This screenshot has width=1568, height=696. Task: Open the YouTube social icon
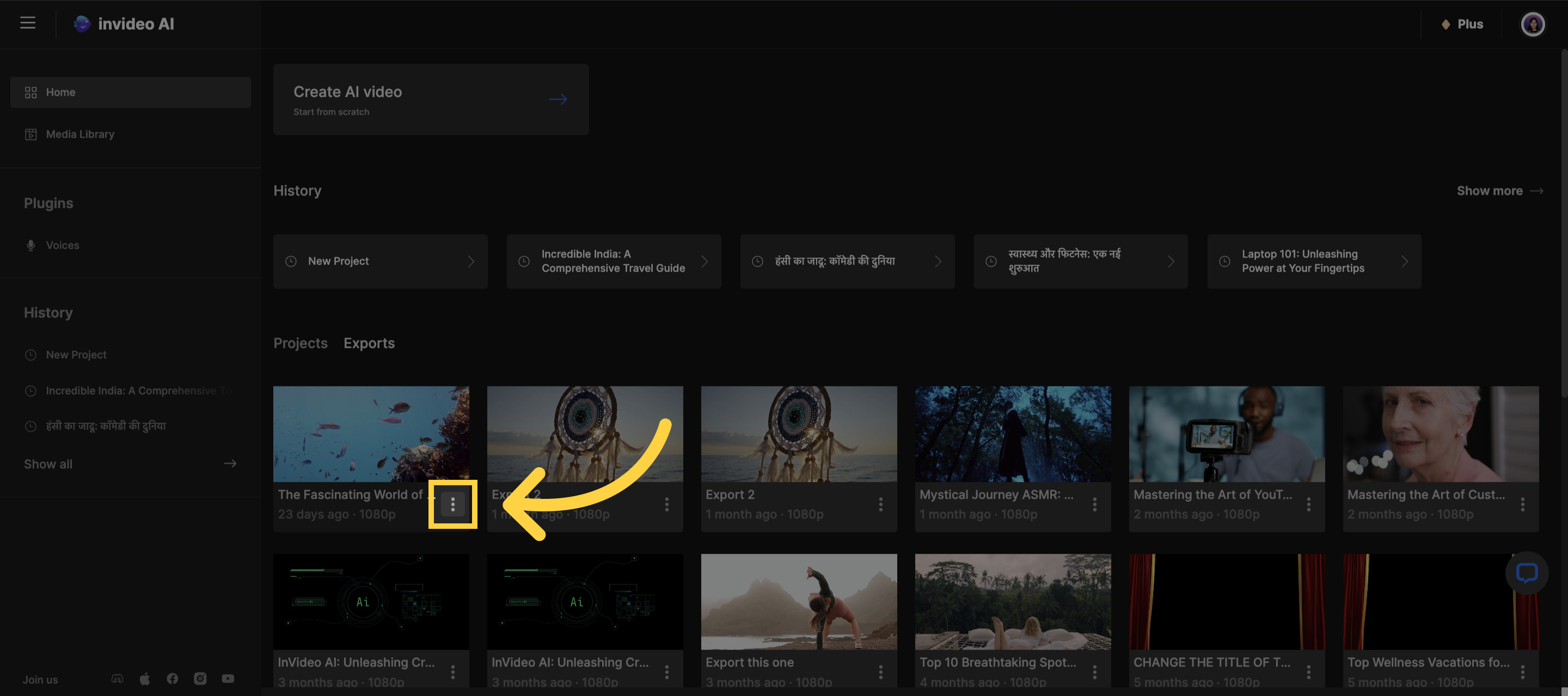(x=228, y=679)
